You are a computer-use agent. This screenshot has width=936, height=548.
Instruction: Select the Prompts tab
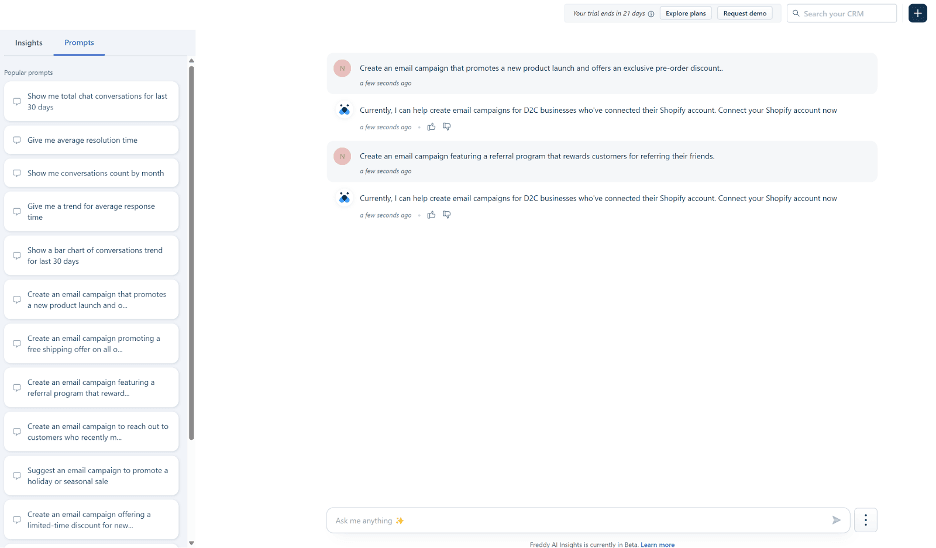click(79, 43)
